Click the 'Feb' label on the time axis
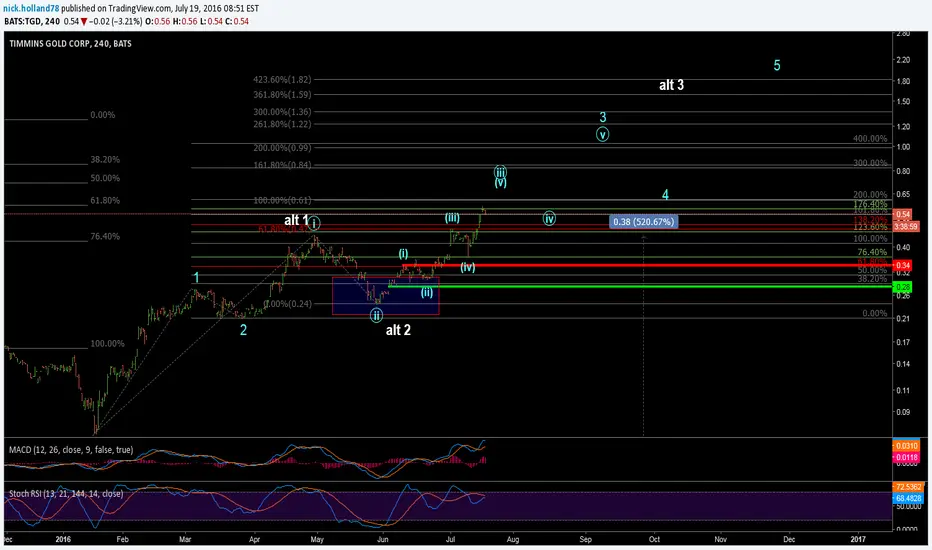Screen dimensions: 932x550 point(122,539)
